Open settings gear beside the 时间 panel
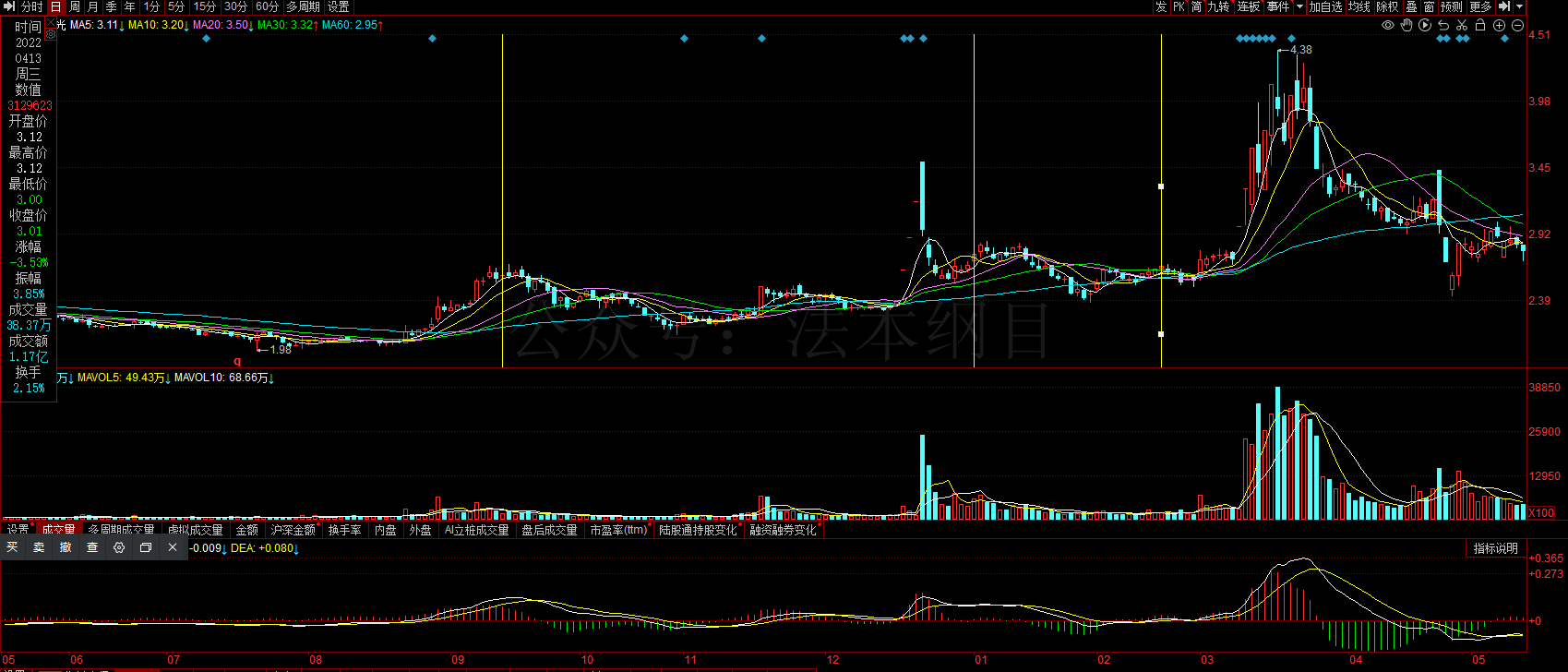The height and width of the screenshot is (672, 1568). [x=50, y=34]
